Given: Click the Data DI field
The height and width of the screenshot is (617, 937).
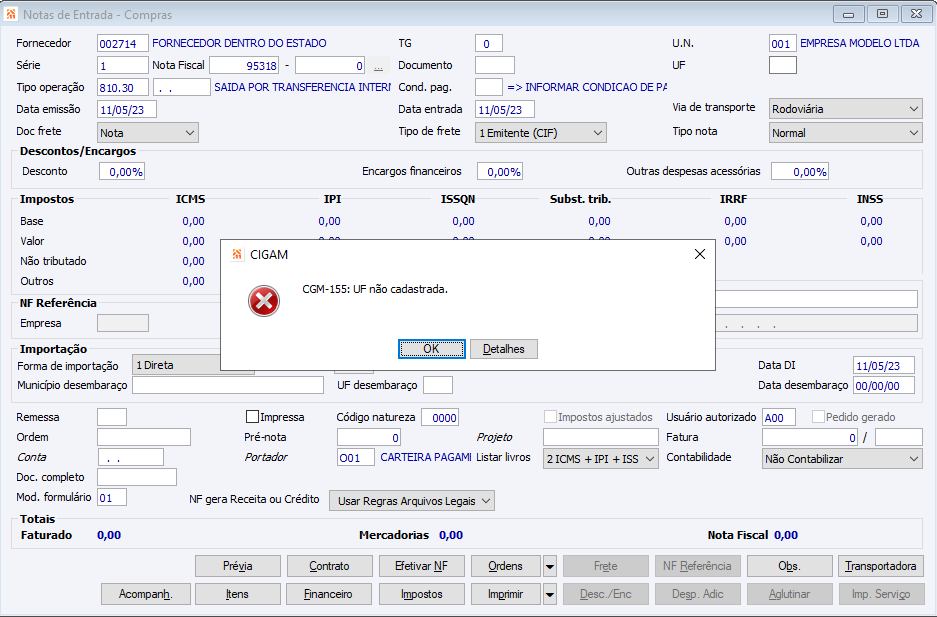Looking at the screenshot, I should pyautogui.click(x=884, y=366).
